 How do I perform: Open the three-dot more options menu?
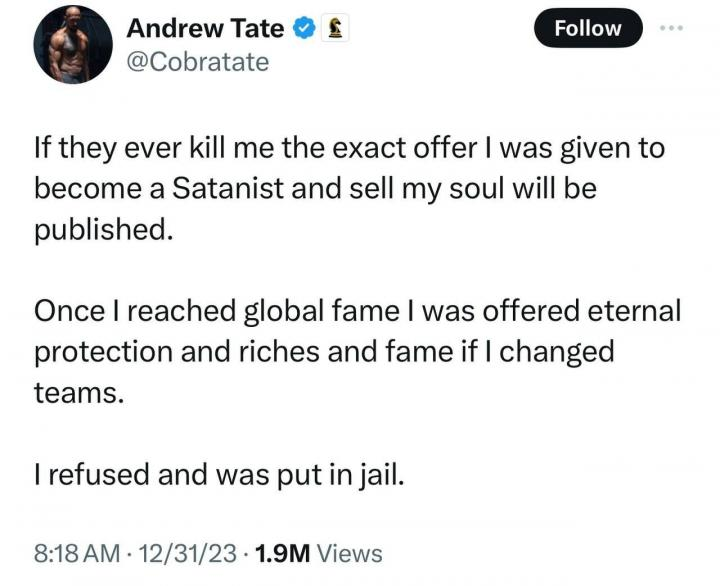click(x=672, y=27)
